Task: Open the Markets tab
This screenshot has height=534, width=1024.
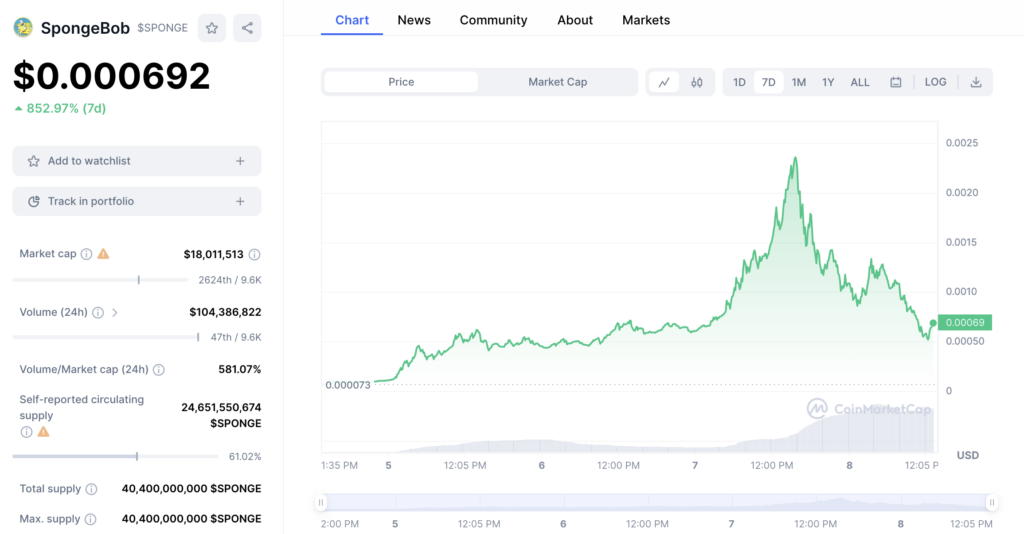Action: [x=646, y=20]
